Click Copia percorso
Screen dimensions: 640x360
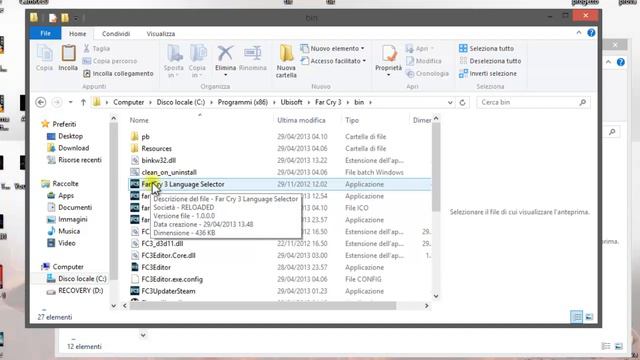(110, 61)
